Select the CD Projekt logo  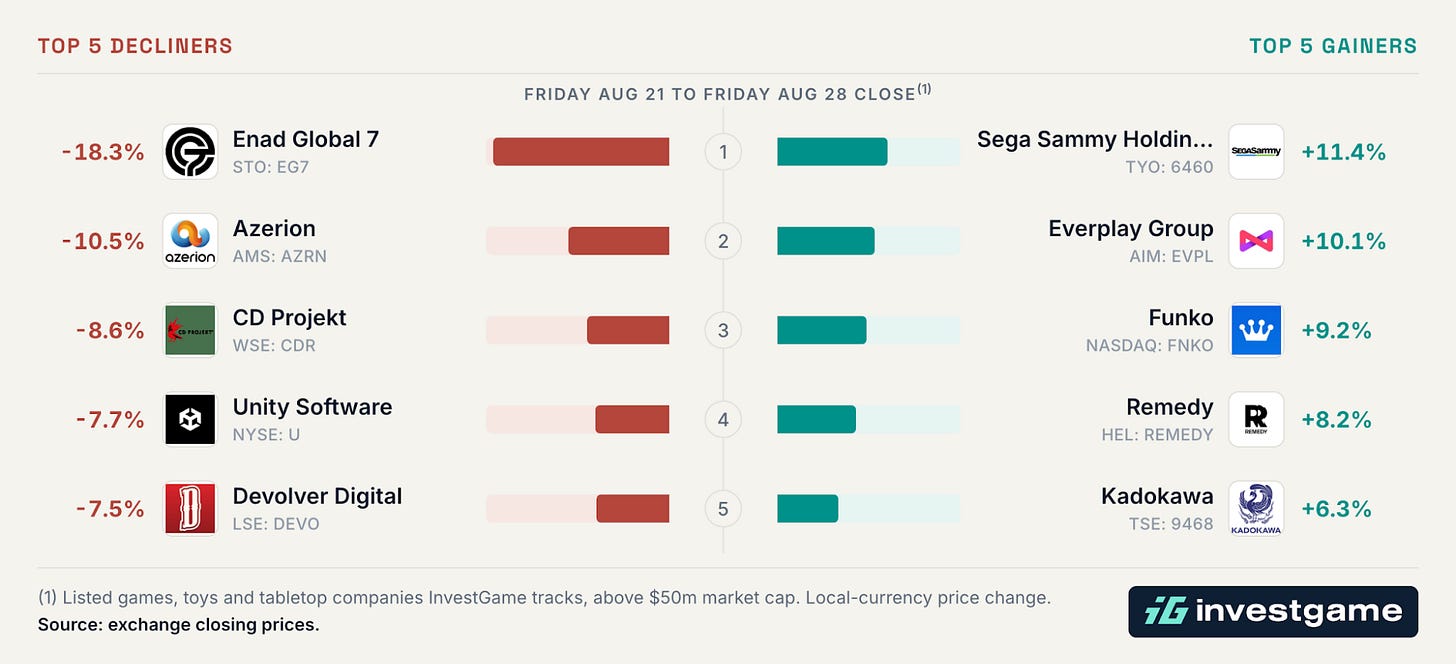[190, 330]
